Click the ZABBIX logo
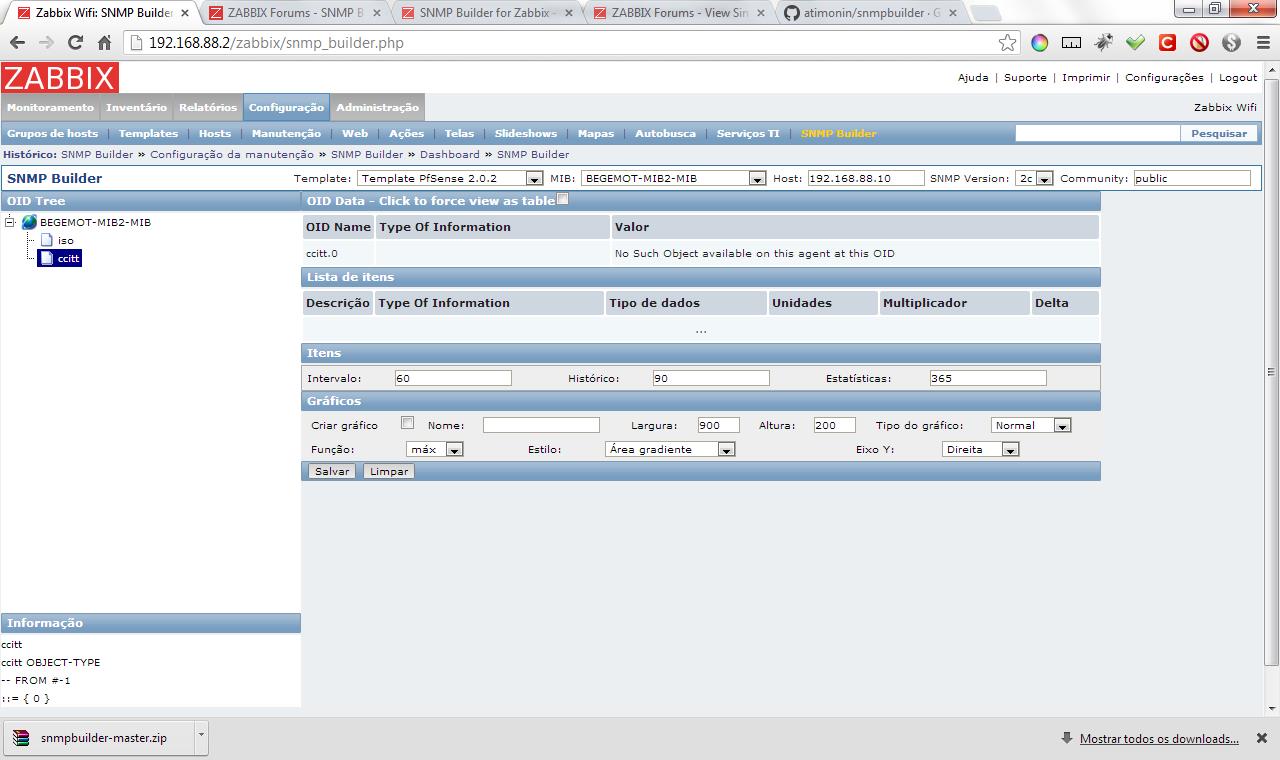 coord(60,78)
